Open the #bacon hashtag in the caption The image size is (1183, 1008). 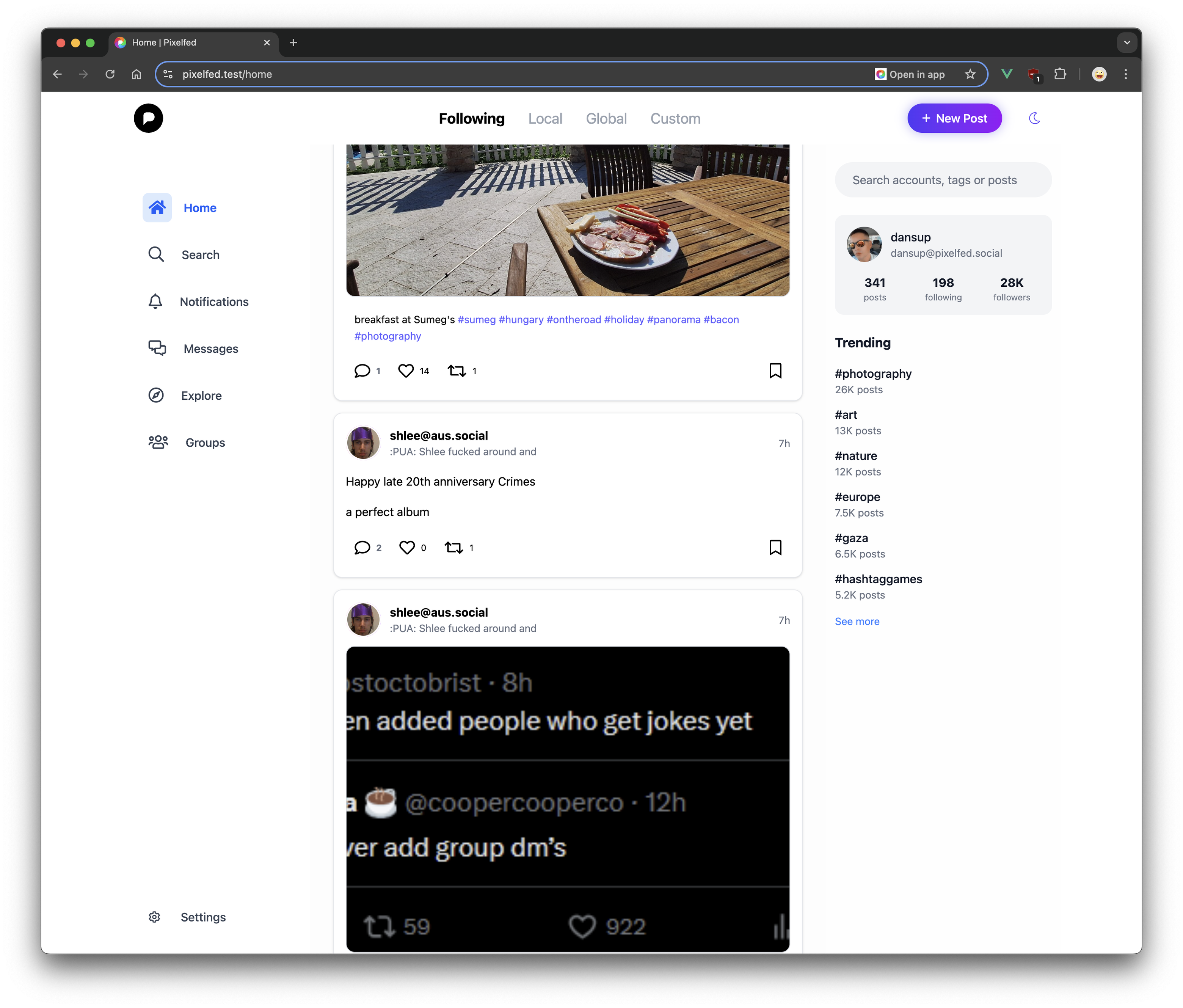click(720, 319)
